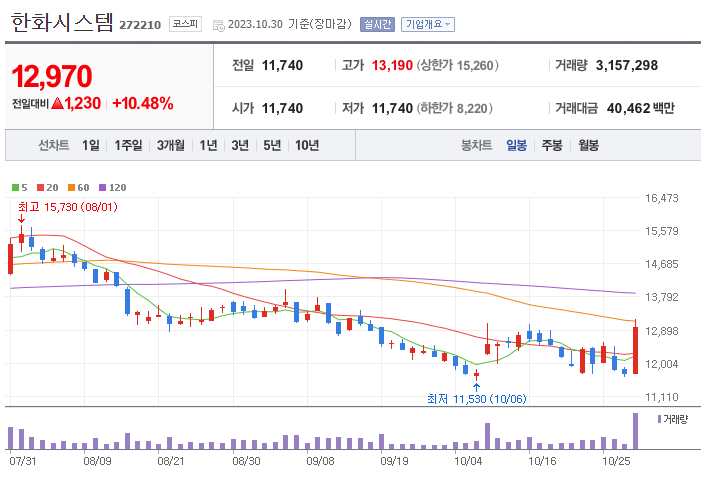Select the 10년 line chart period
Viewport: 701px width, 486px height.
(x=307, y=145)
